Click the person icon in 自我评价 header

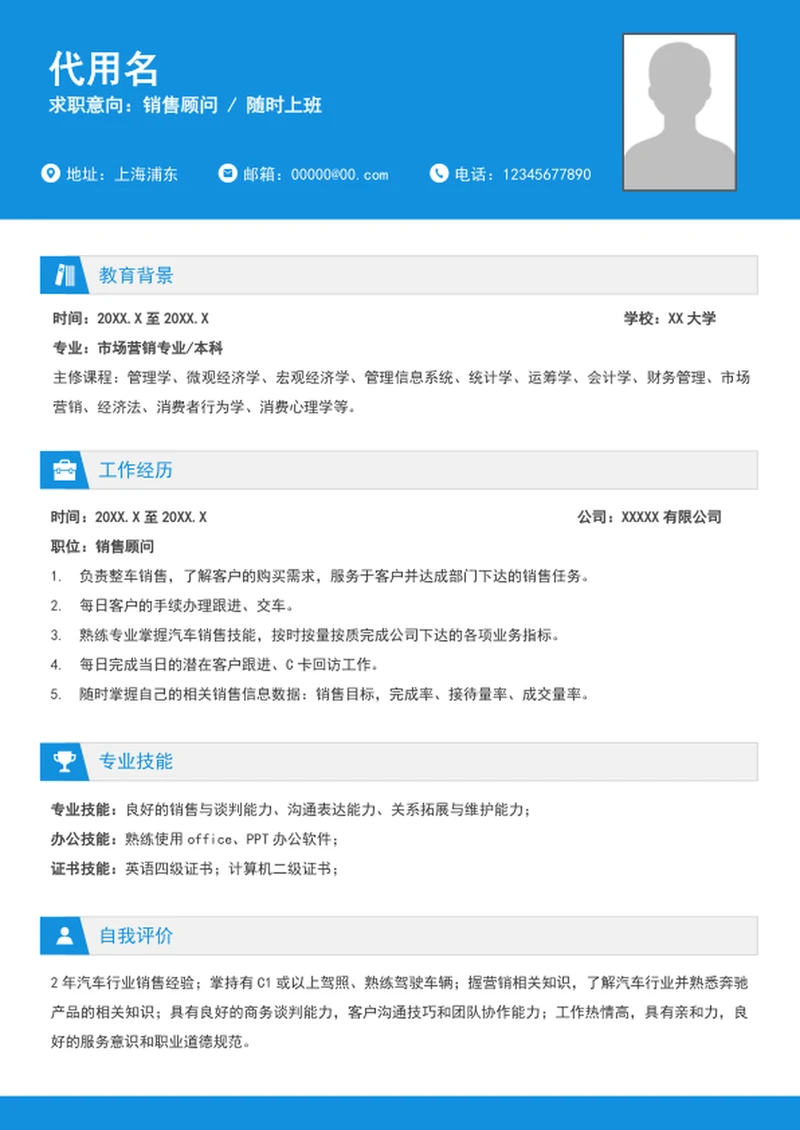[65, 935]
